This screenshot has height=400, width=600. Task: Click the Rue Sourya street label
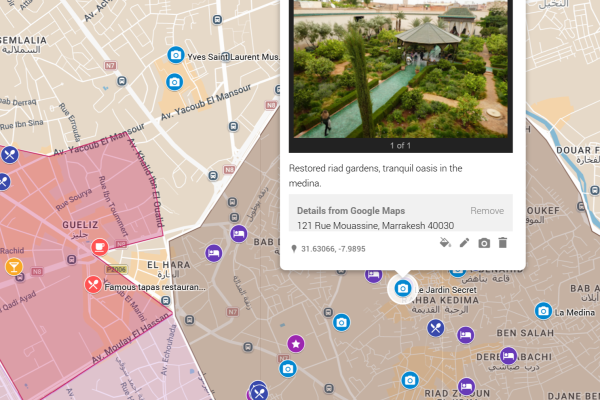74,199
